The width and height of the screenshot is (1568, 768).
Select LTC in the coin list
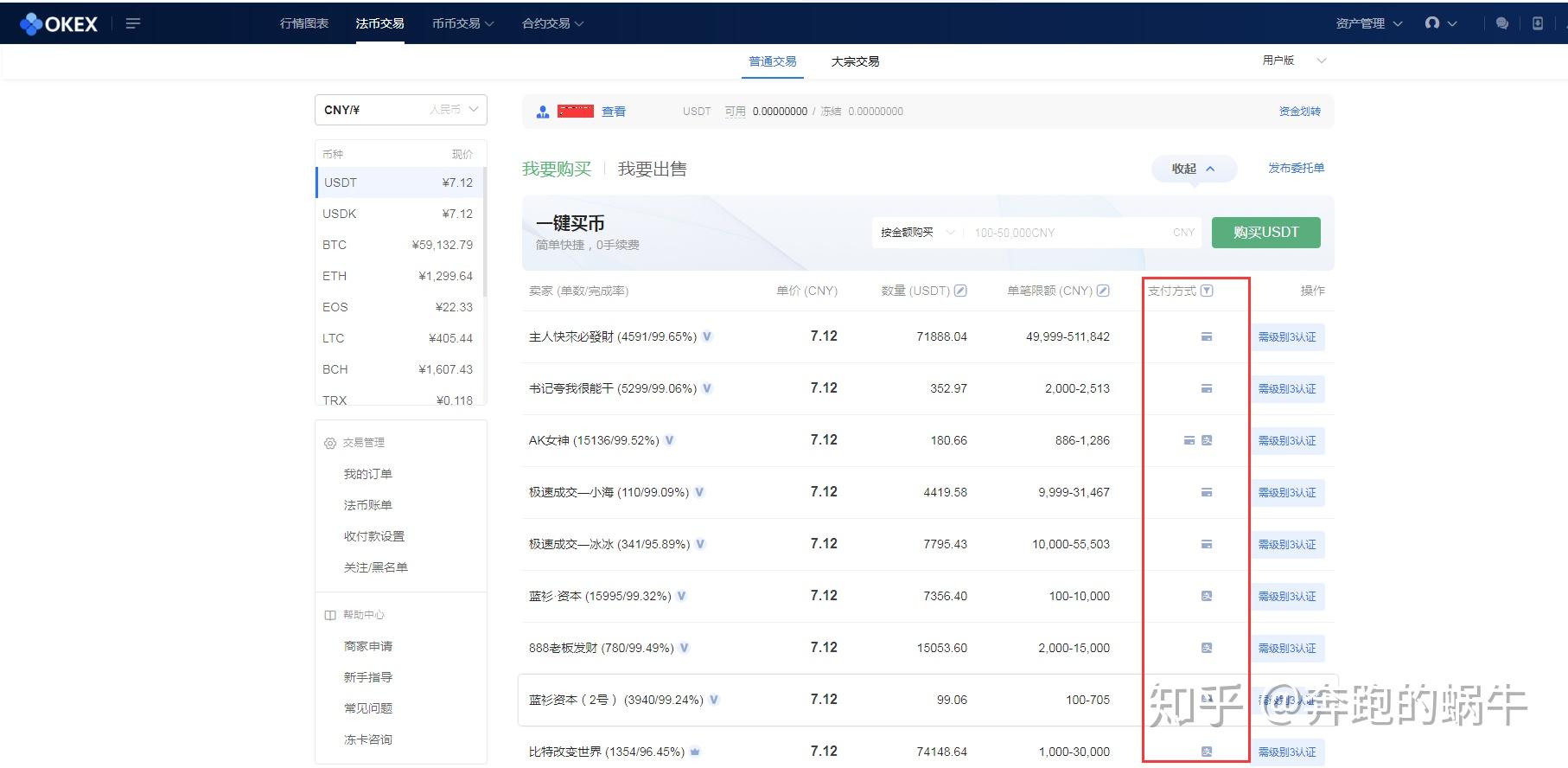pos(399,338)
